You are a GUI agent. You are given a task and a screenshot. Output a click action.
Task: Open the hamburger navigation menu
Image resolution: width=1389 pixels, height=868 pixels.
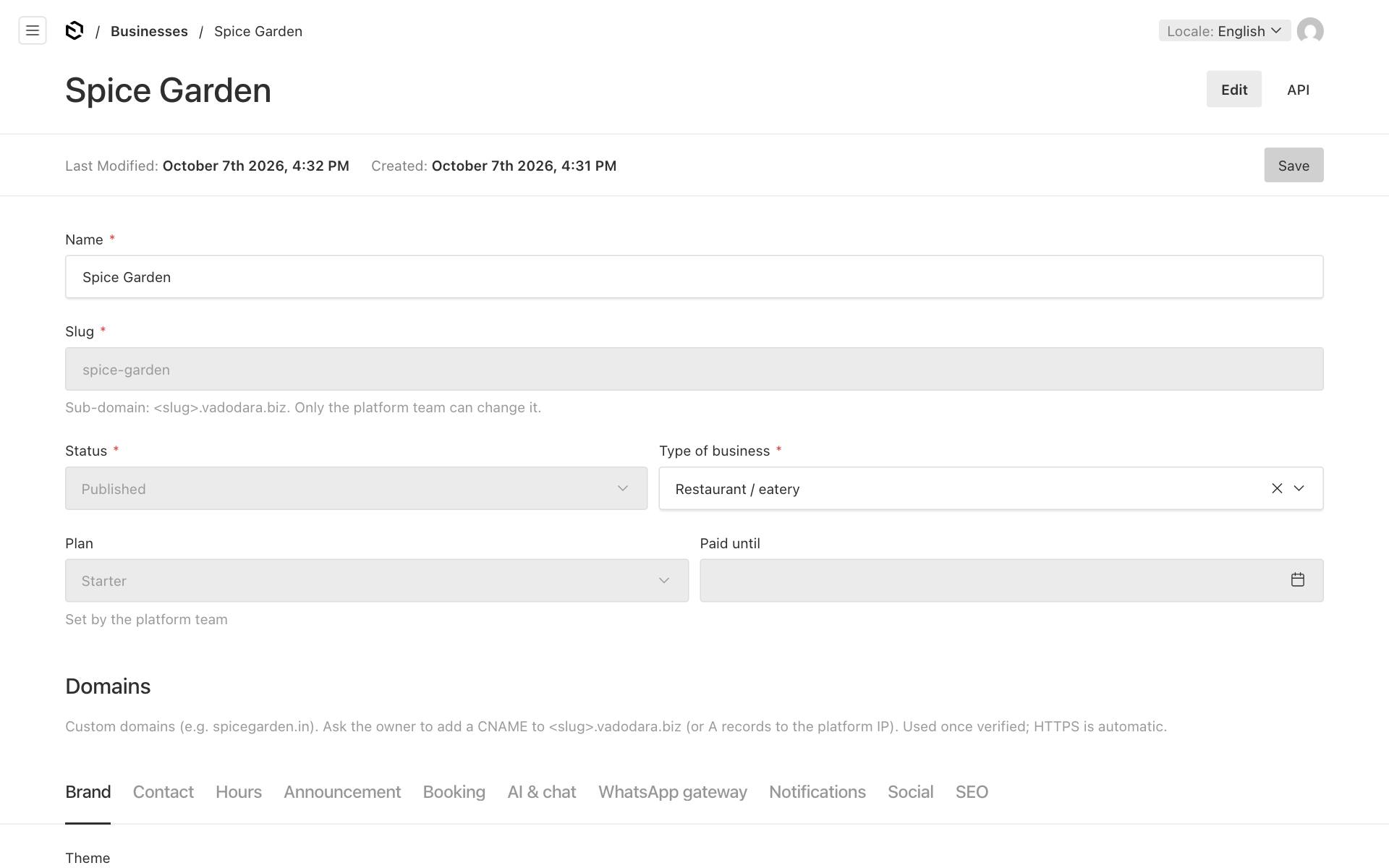33,30
